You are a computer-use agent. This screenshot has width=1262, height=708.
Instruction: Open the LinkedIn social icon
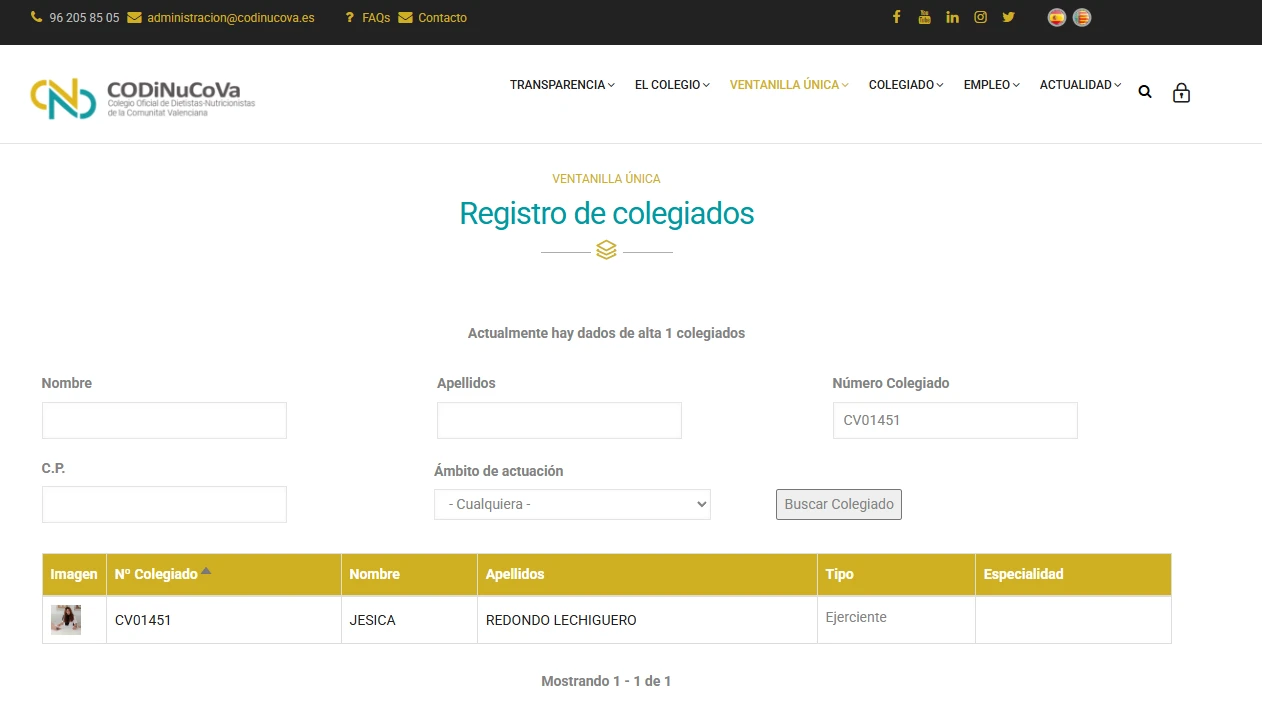pyautogui.click(x=952, y=17)
